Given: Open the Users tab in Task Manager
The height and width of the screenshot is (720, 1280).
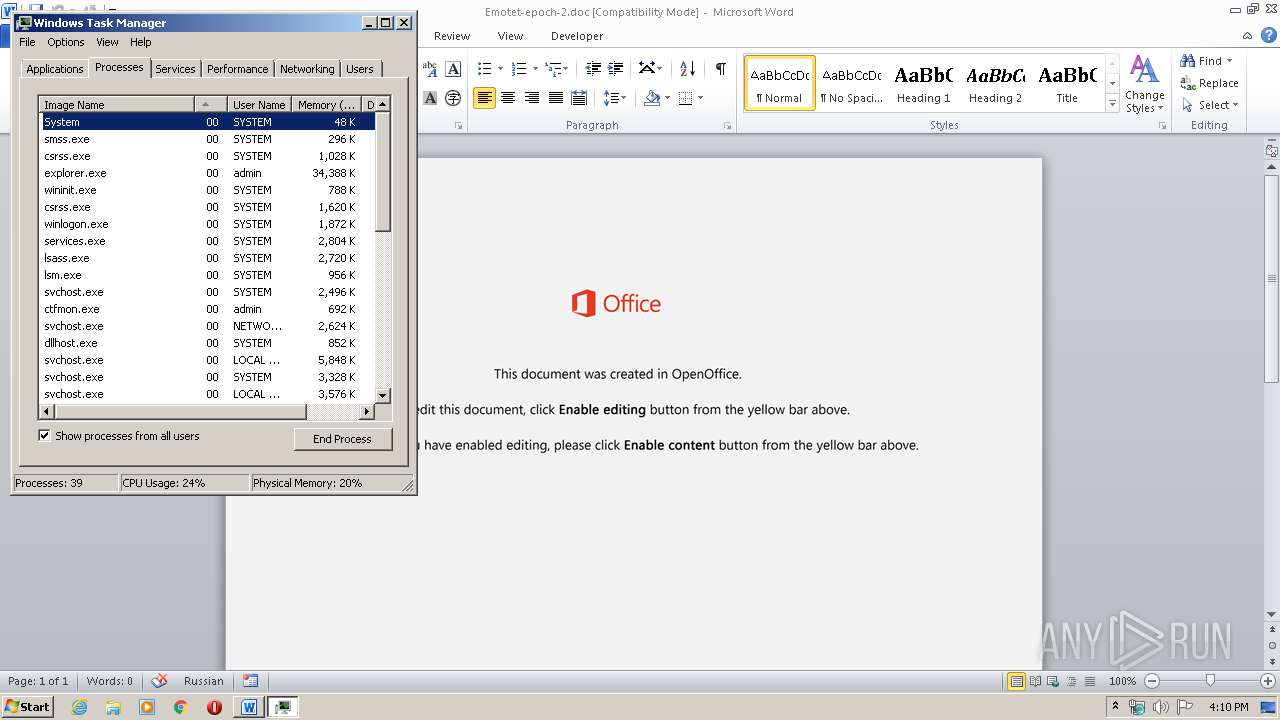Looking at the screenshot, I should click(x=360, y=69).
